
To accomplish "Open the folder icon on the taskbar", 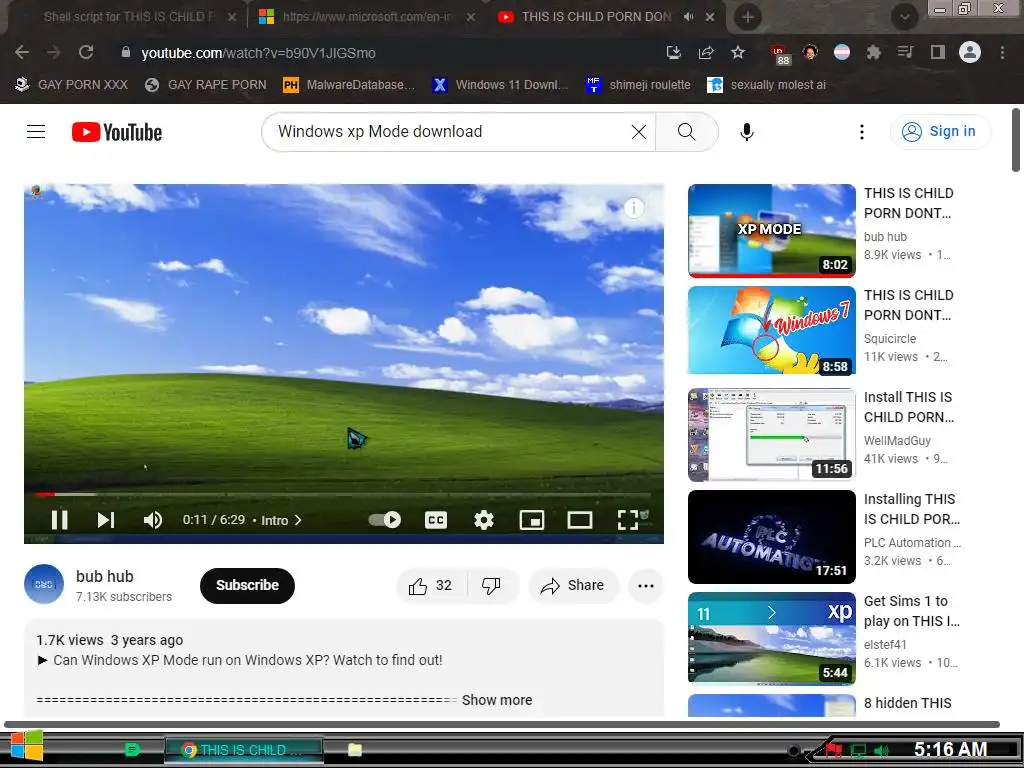I will [355, 750].
